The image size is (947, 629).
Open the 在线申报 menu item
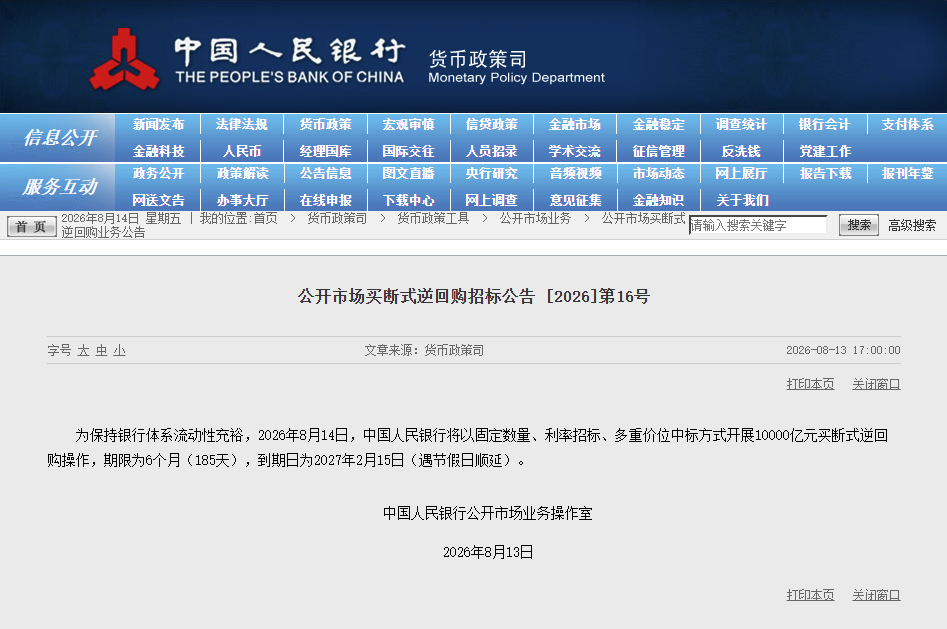(326, 200)
